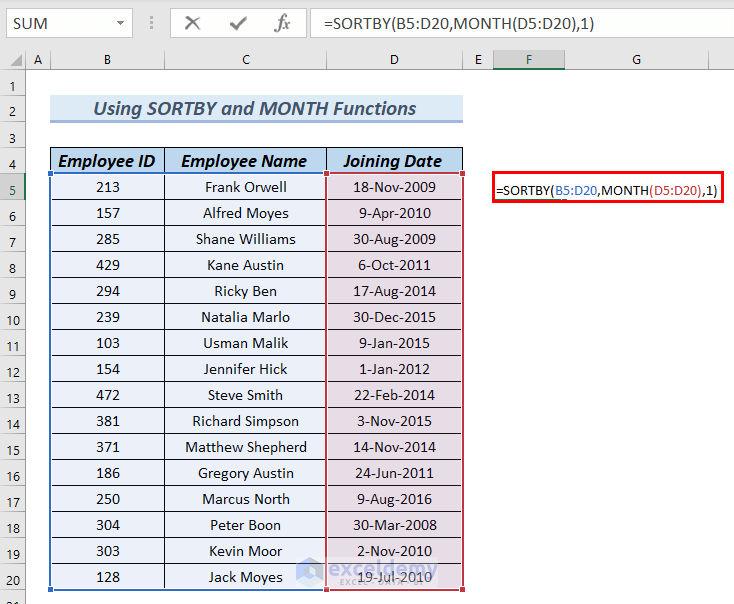Expand the Name Box dropdown arrow
734x604 pixels.
120,23
